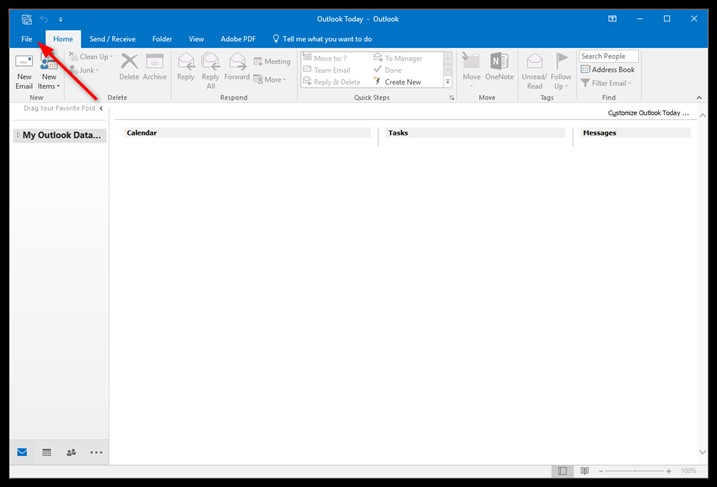The height and width of the screenshot is (487, 717).
Task: Click the scroll down arrow in Outlook Today
Action: 703,452
